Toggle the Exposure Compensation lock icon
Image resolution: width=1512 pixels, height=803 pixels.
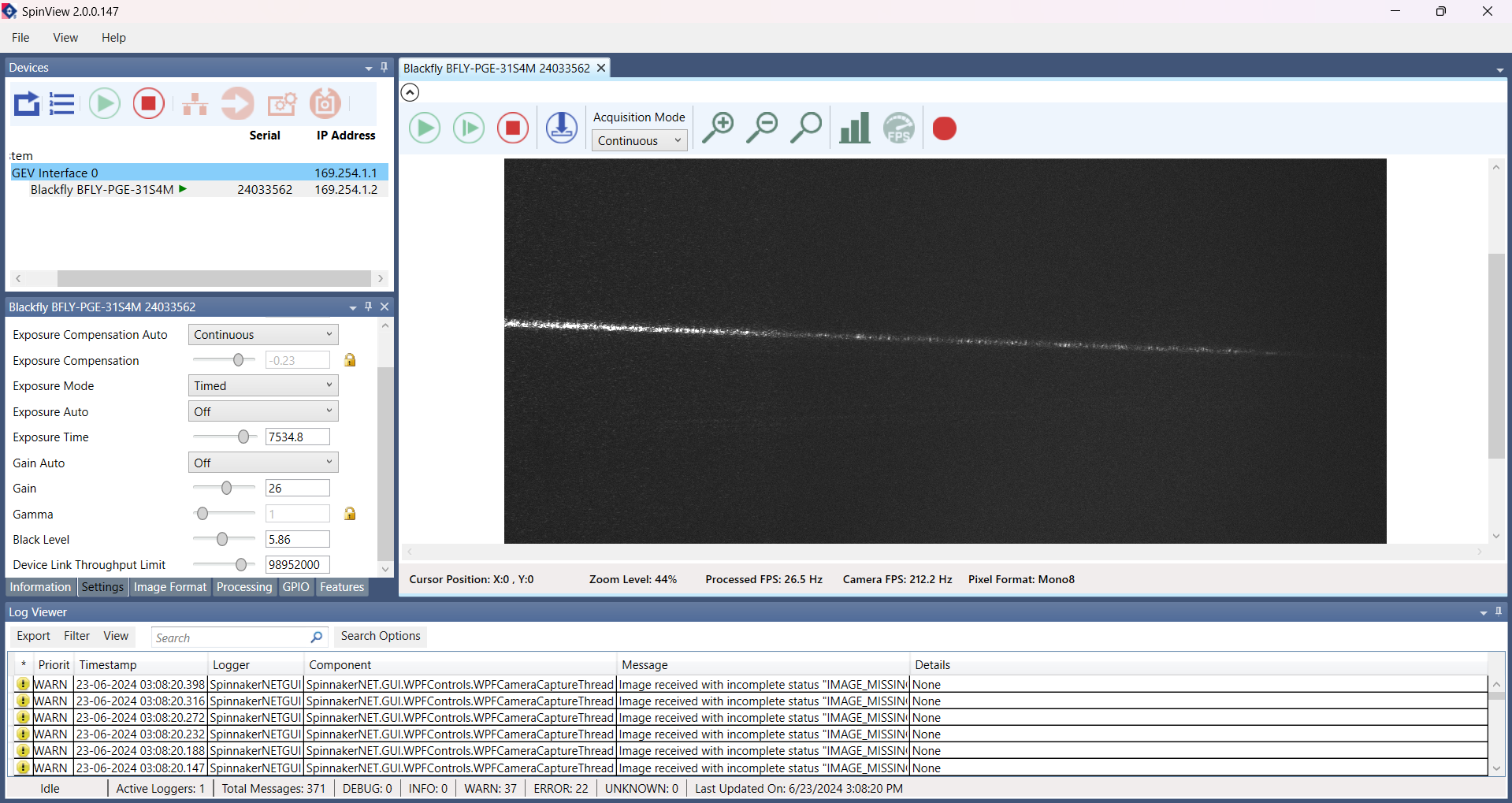(x=350, y=360)
